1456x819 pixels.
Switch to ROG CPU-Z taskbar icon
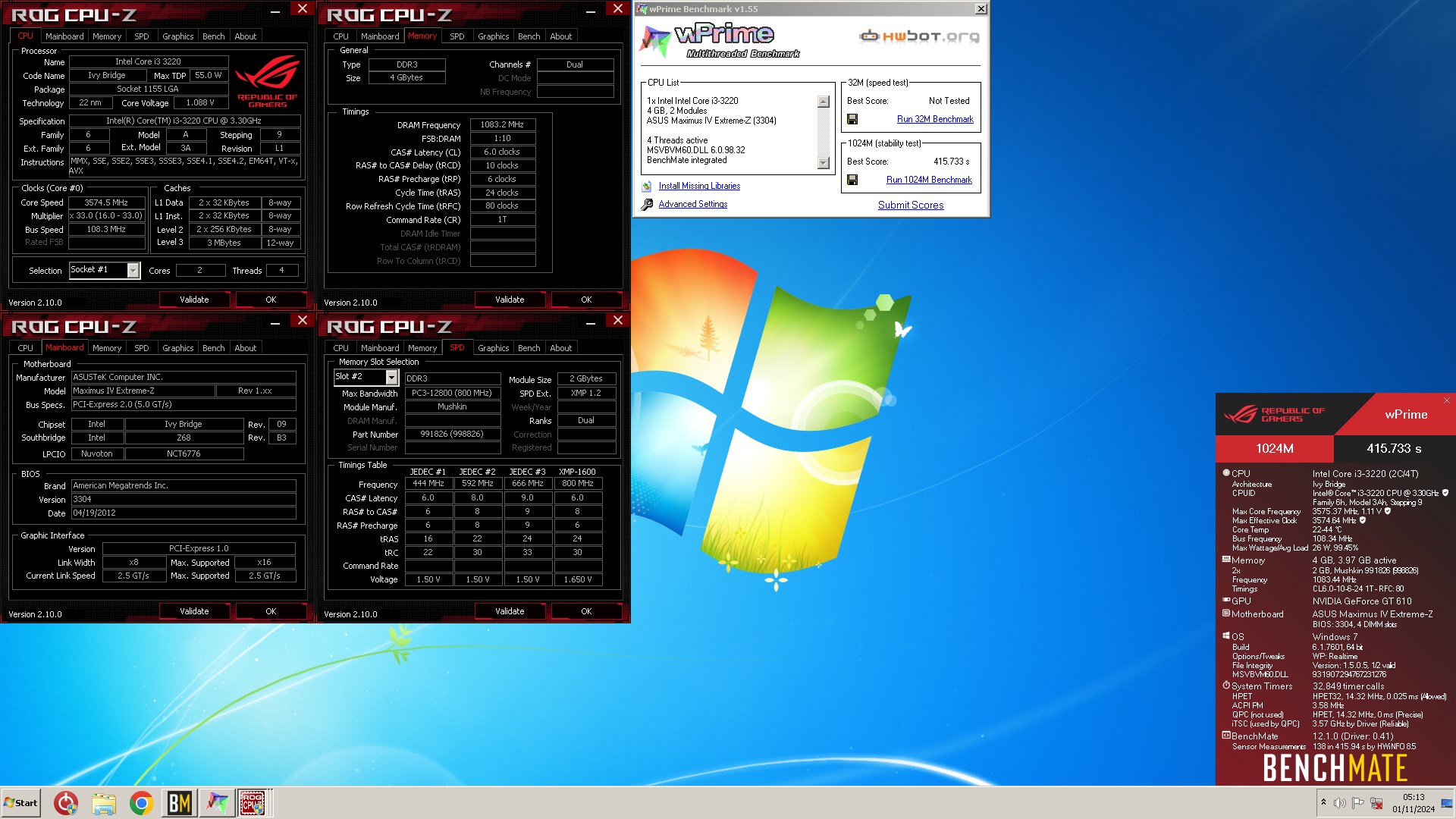(x=253, y=802)
